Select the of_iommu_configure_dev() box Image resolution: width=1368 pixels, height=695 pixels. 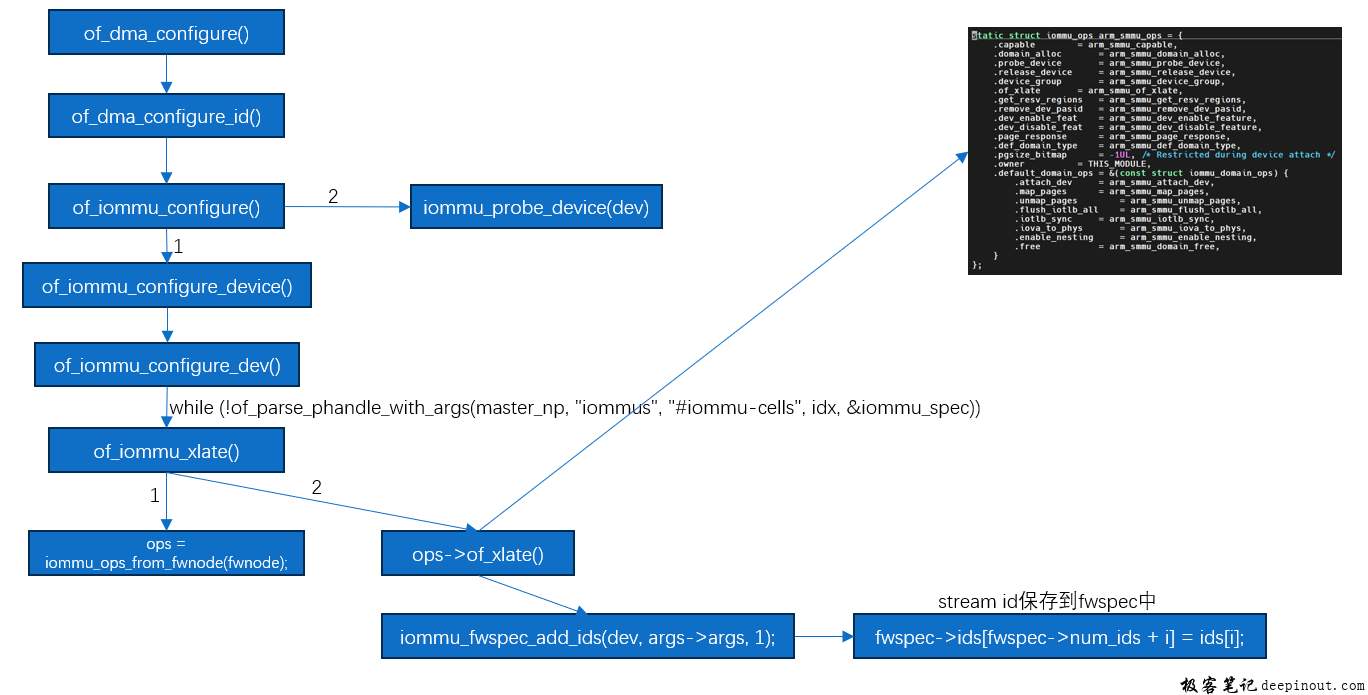pos(167,365)
